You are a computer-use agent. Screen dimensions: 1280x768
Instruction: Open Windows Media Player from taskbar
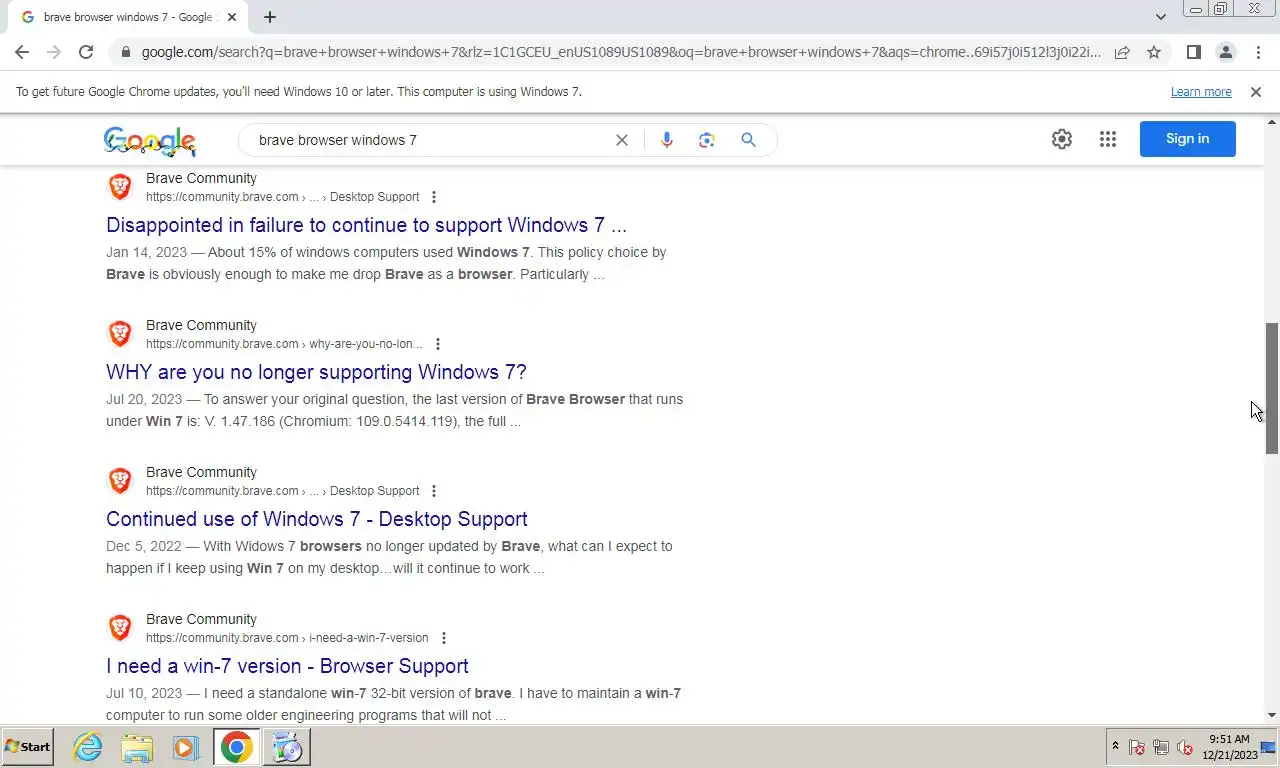pos(185,747)
